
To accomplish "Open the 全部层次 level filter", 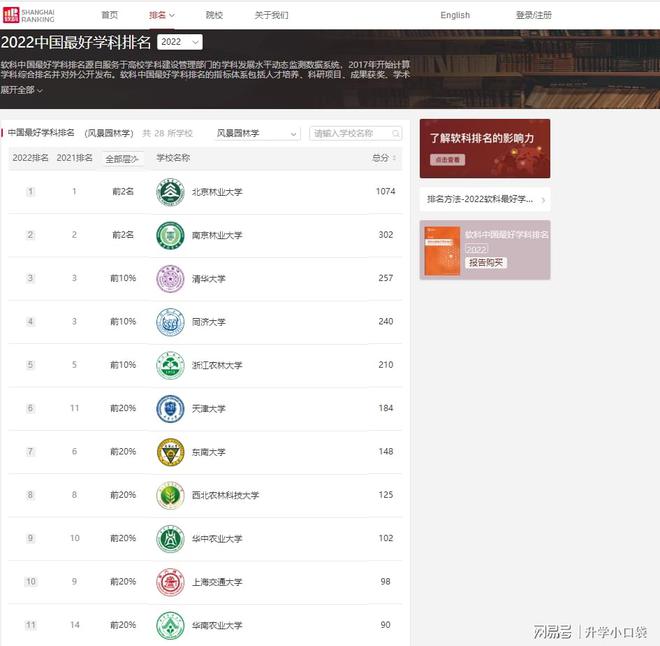I will [122, 159].
